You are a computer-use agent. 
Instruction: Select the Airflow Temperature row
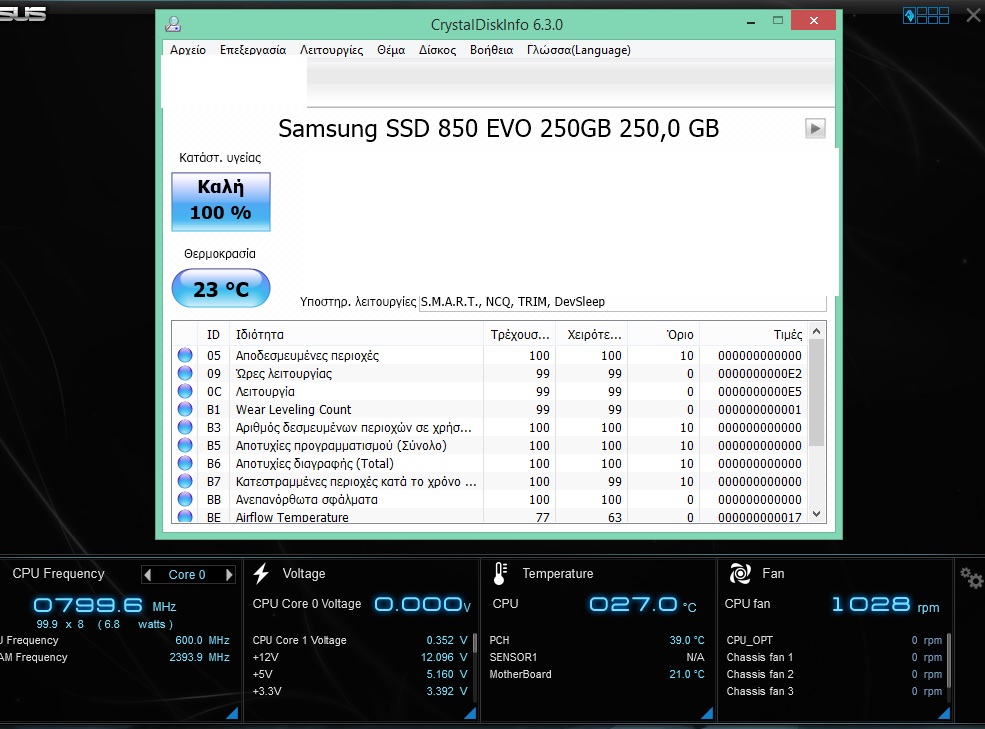pos(490,517)
